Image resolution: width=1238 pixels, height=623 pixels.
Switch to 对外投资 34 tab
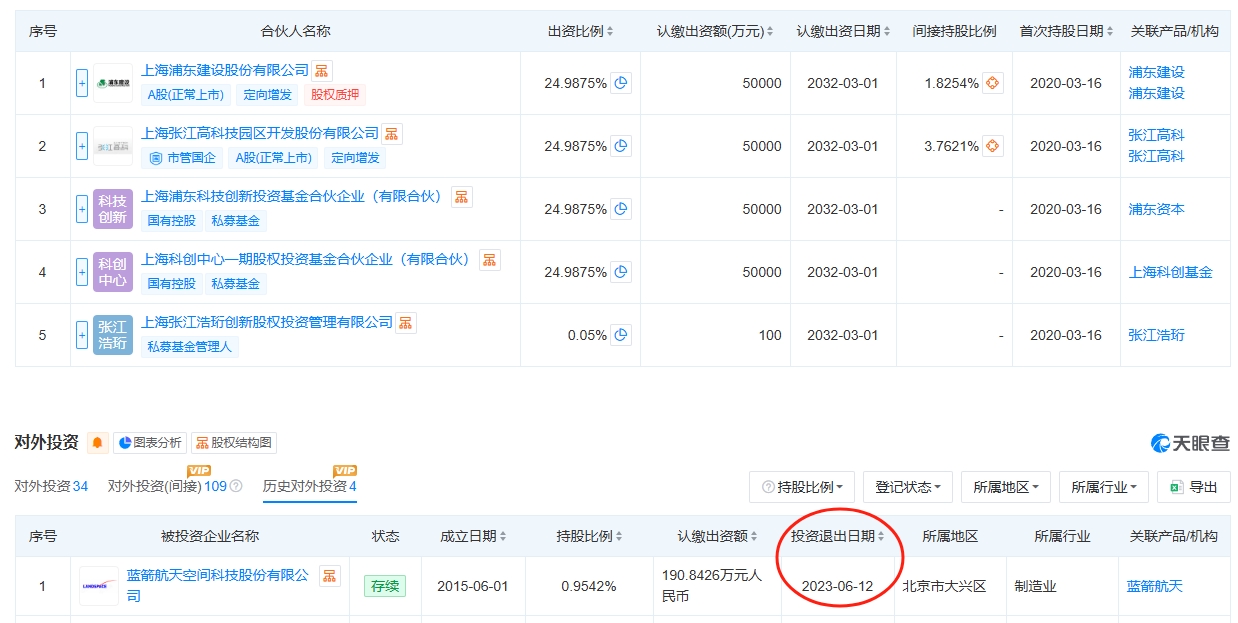pos(51,486)
